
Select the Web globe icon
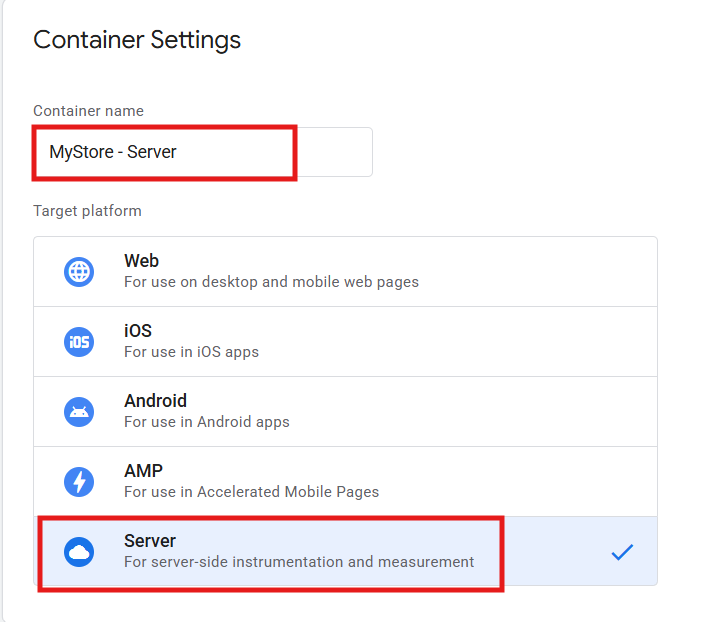click(x=79, y=272)
